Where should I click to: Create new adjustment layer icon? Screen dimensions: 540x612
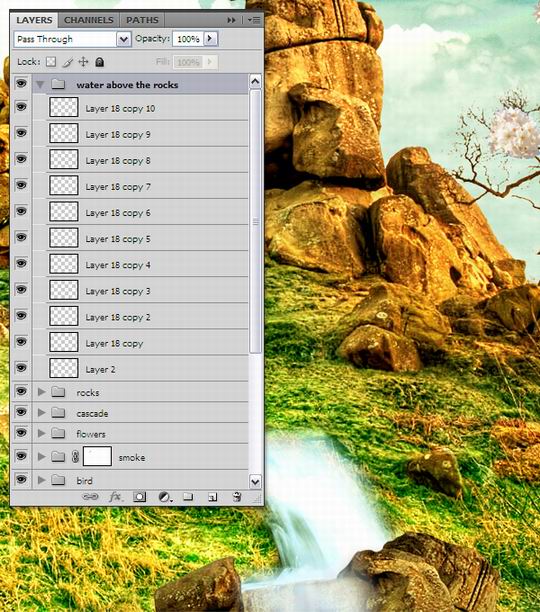165,497
